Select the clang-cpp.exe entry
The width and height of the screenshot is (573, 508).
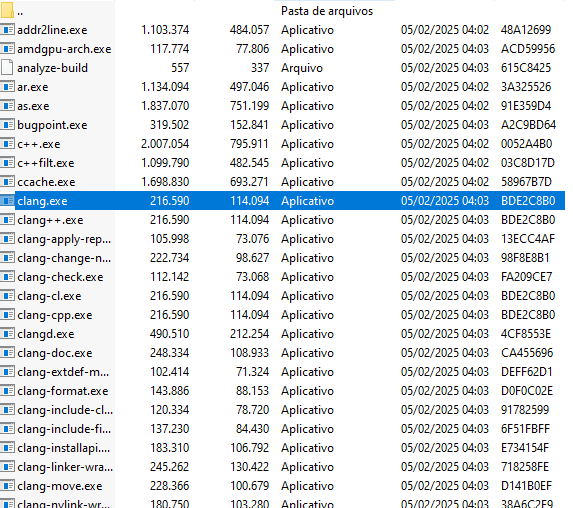click(x=55, y=315)
